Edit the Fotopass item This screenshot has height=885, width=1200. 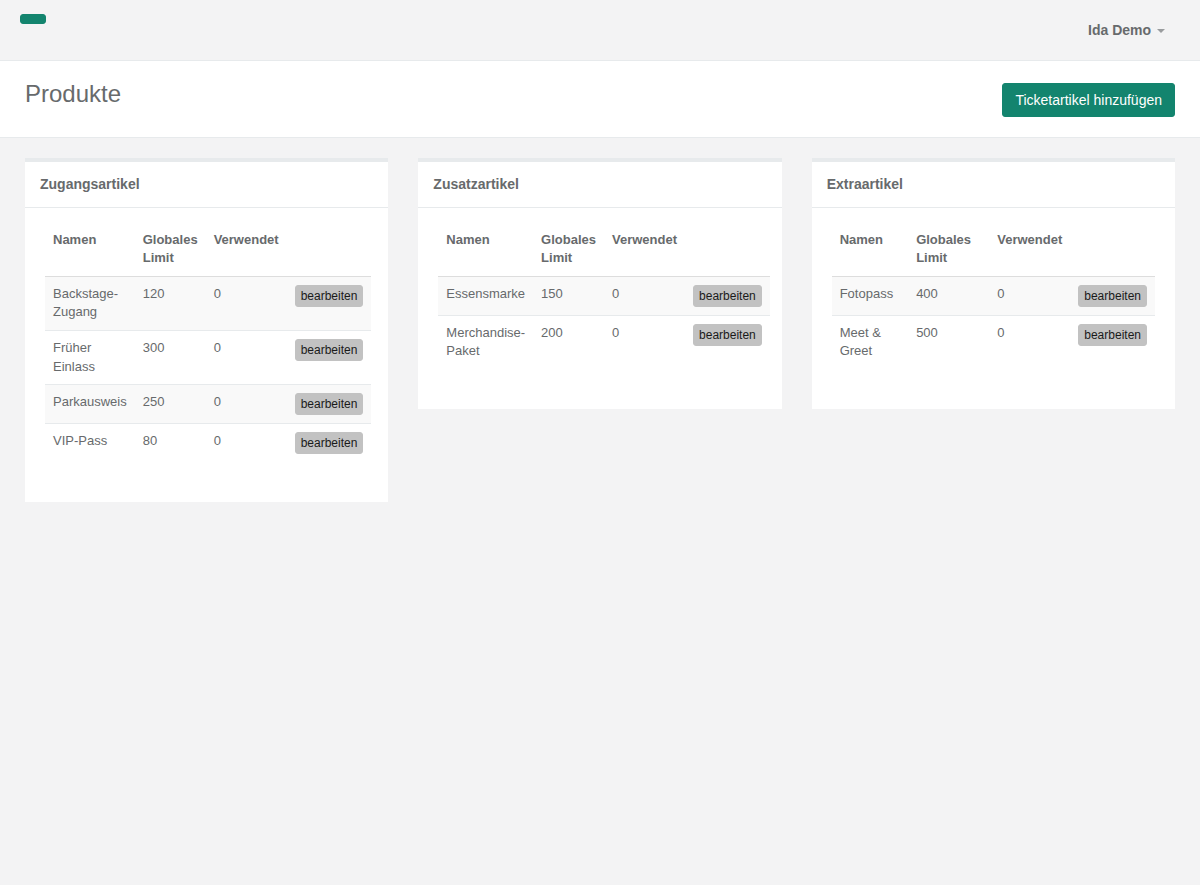(1112, 296)
